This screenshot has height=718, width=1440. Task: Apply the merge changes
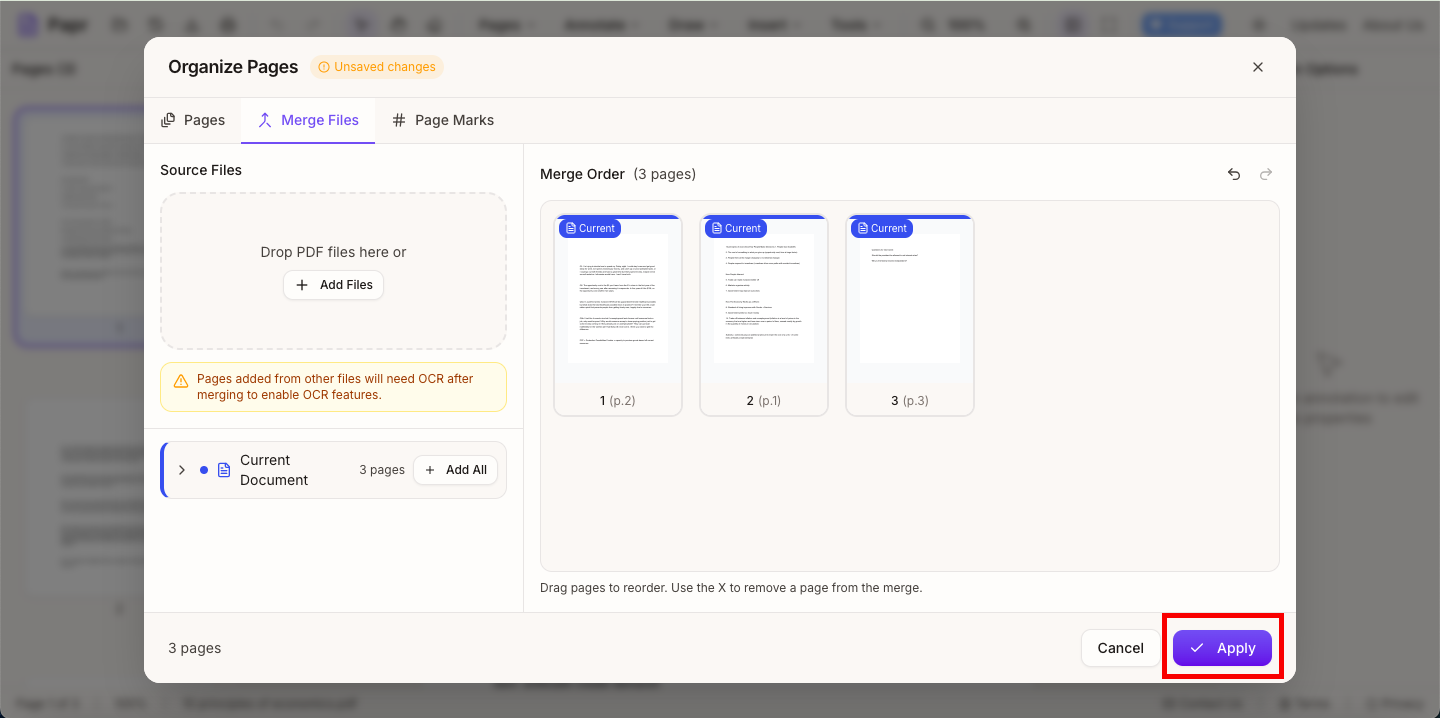coord(1222,648)
